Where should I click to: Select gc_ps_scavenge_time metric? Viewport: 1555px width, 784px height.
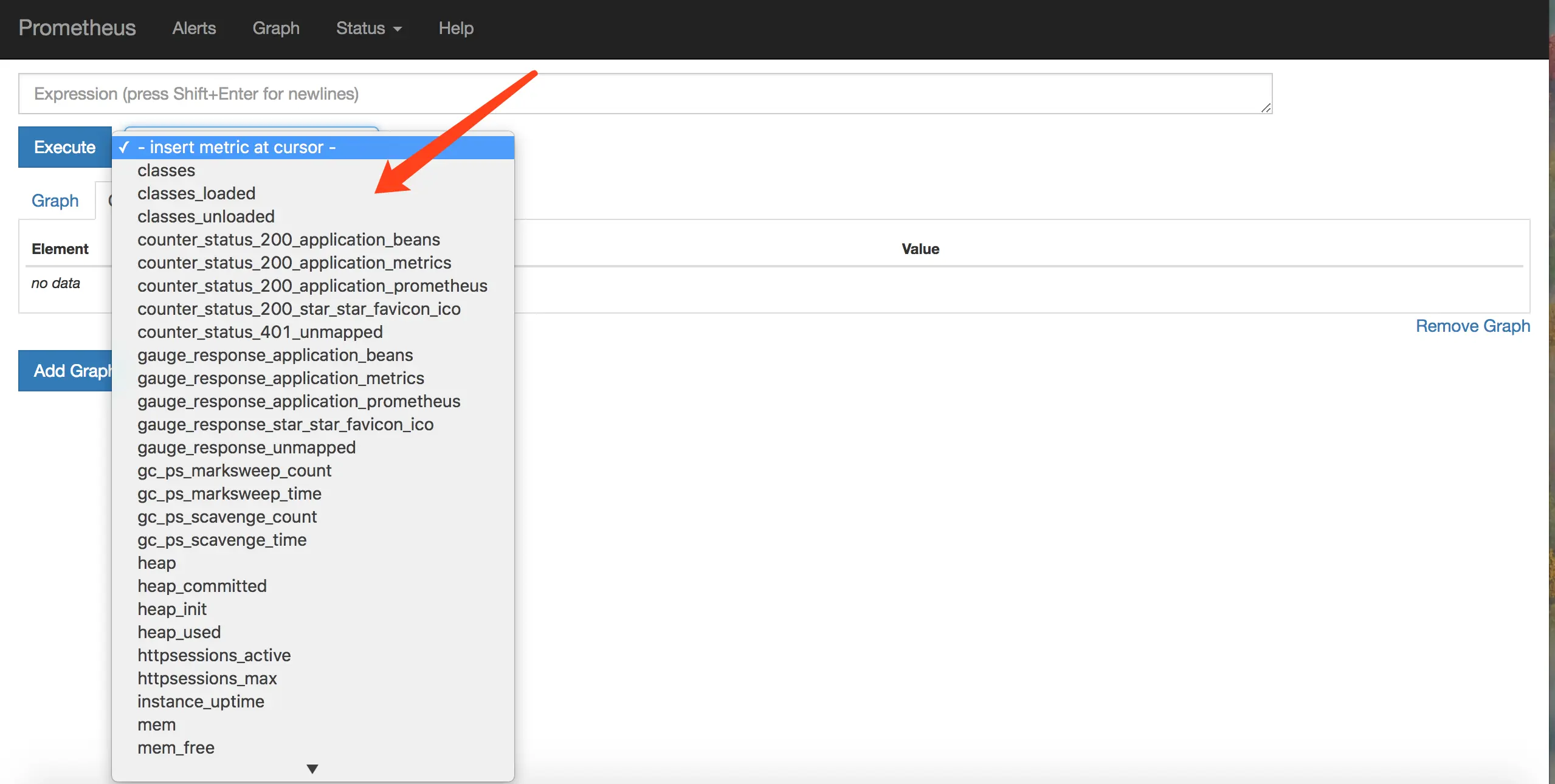click(x=222, y=540)
